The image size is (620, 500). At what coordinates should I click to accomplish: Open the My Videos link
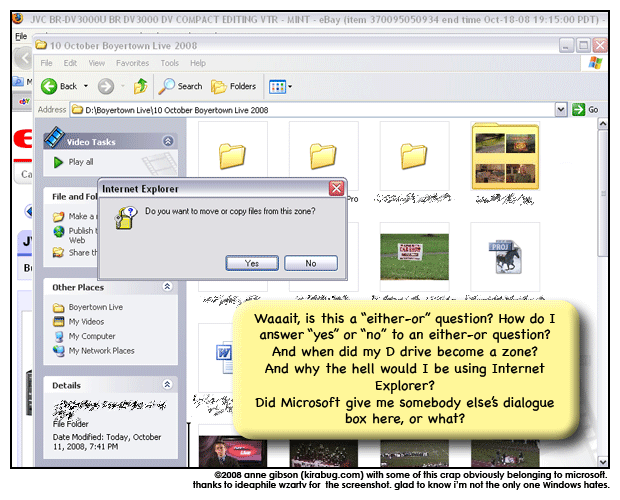point(86,322)
